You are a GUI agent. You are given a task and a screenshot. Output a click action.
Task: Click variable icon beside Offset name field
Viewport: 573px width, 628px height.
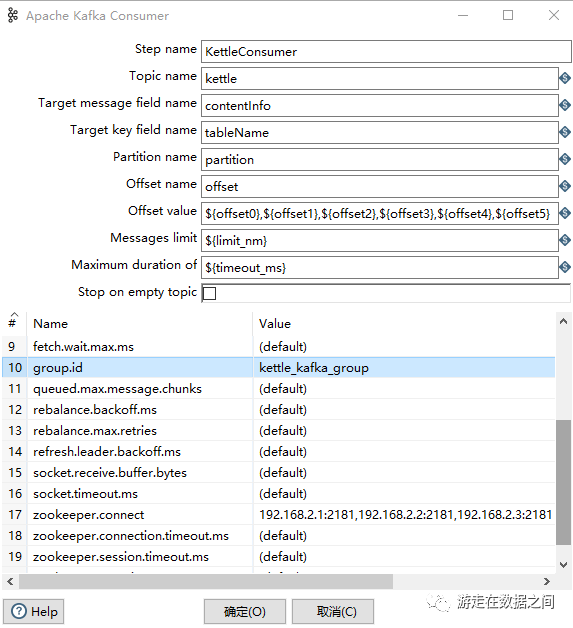tap(565, 186)
